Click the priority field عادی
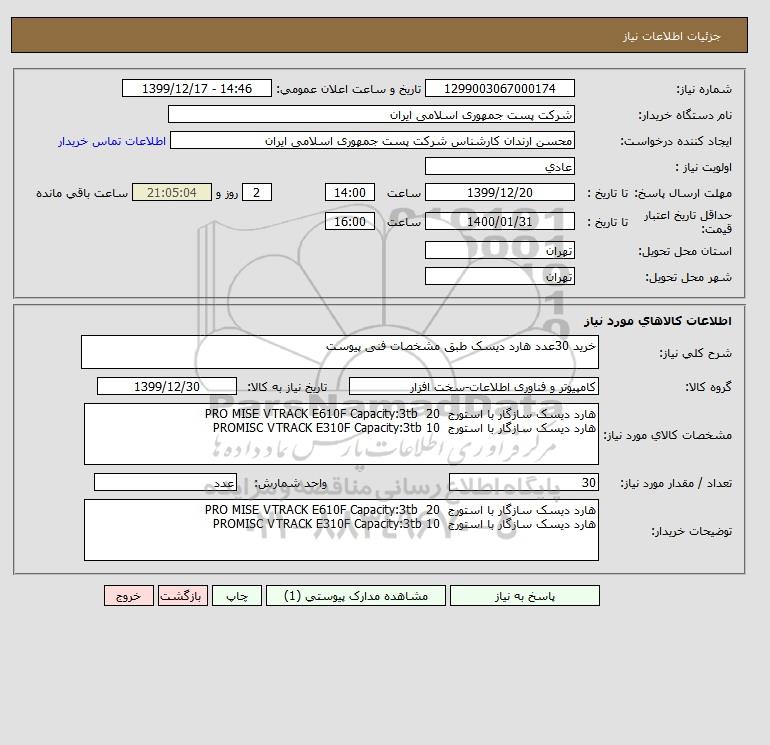 499,166
